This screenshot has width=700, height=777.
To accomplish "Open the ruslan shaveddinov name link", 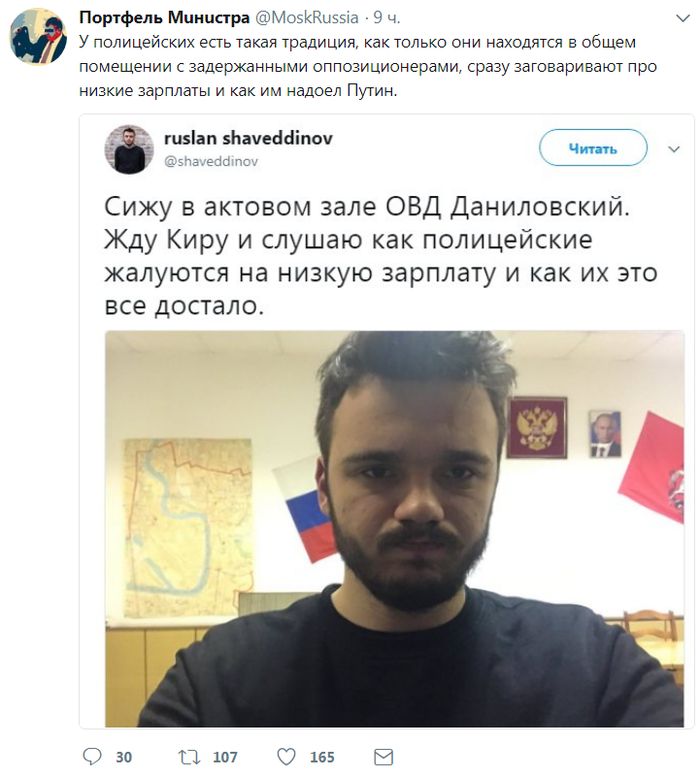I will (248, 138).
